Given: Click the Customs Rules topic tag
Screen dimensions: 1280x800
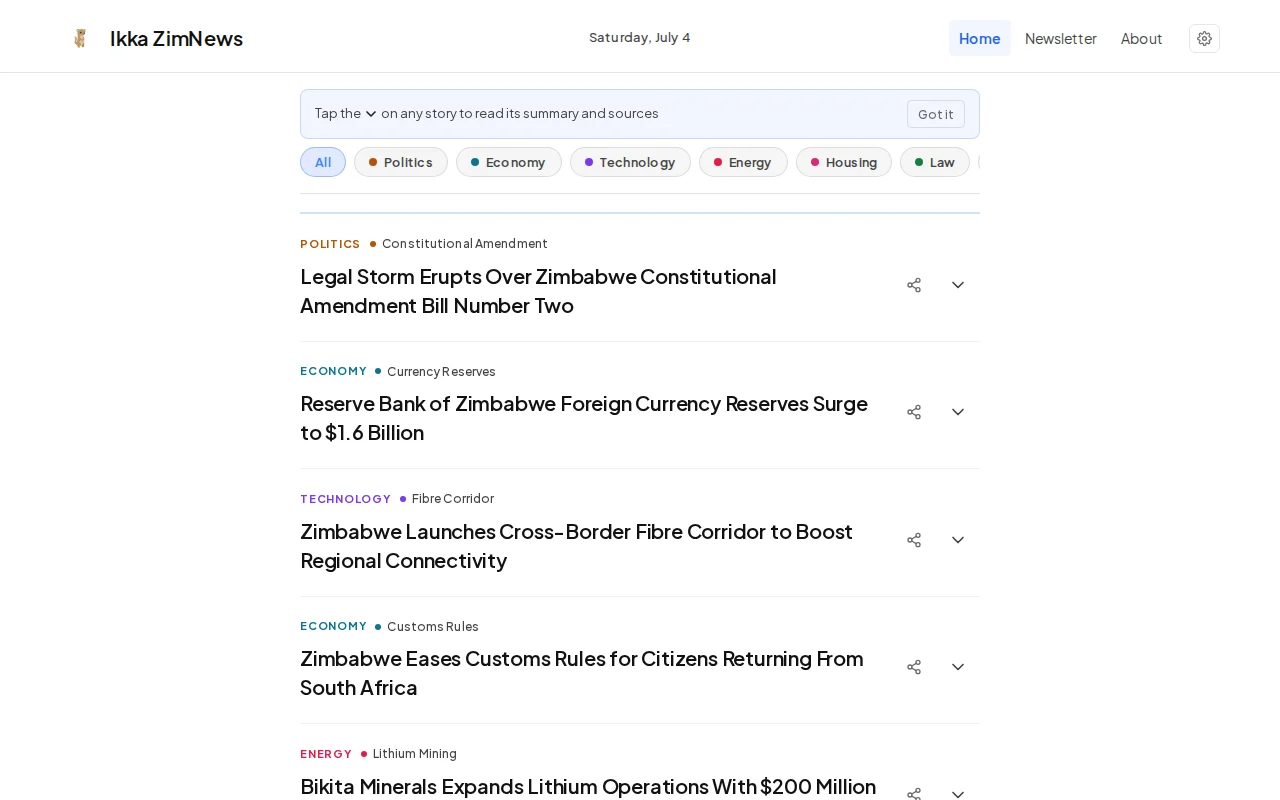Looking at the screenshot, I should pos(433,626).
